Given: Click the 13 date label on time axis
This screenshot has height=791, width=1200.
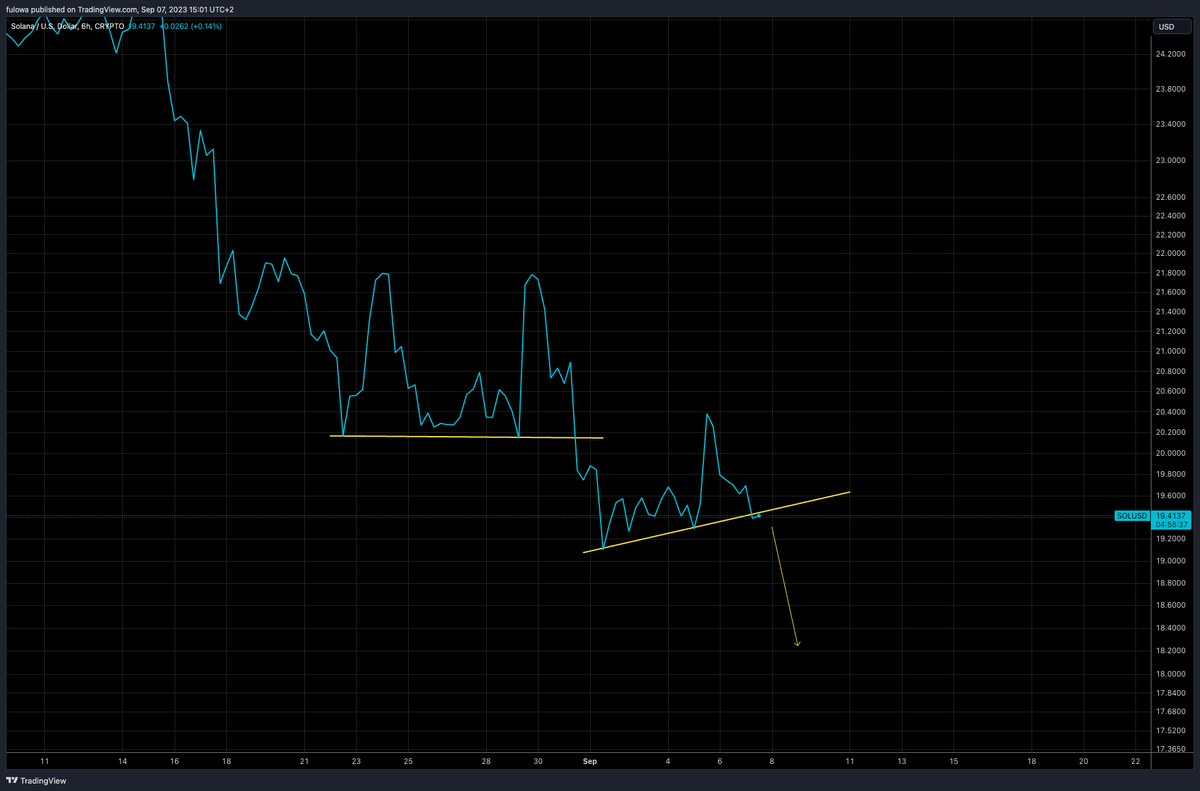Looking at the screenshot, I should point(902,761).
